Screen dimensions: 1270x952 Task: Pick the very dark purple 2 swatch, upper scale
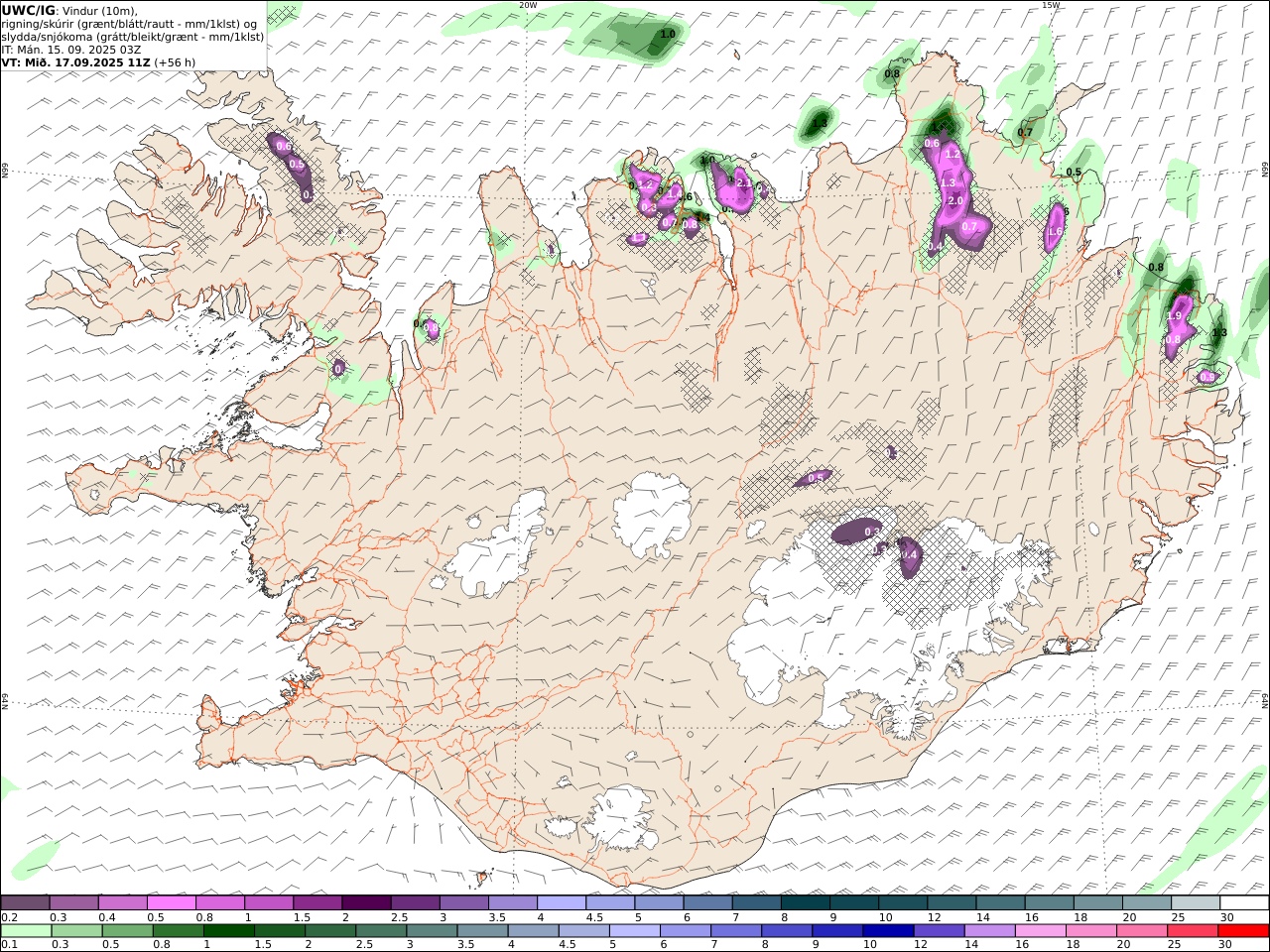click(366, 903)
